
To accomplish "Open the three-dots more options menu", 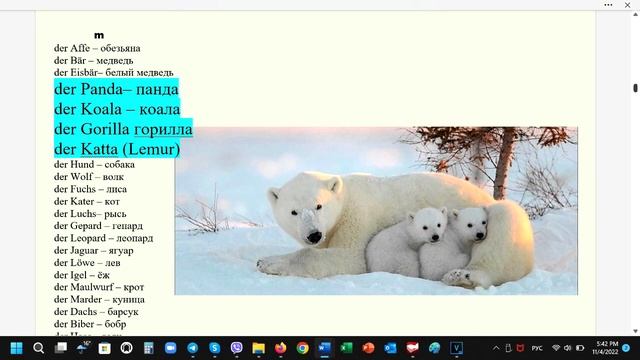I will (x=608, y=5).
